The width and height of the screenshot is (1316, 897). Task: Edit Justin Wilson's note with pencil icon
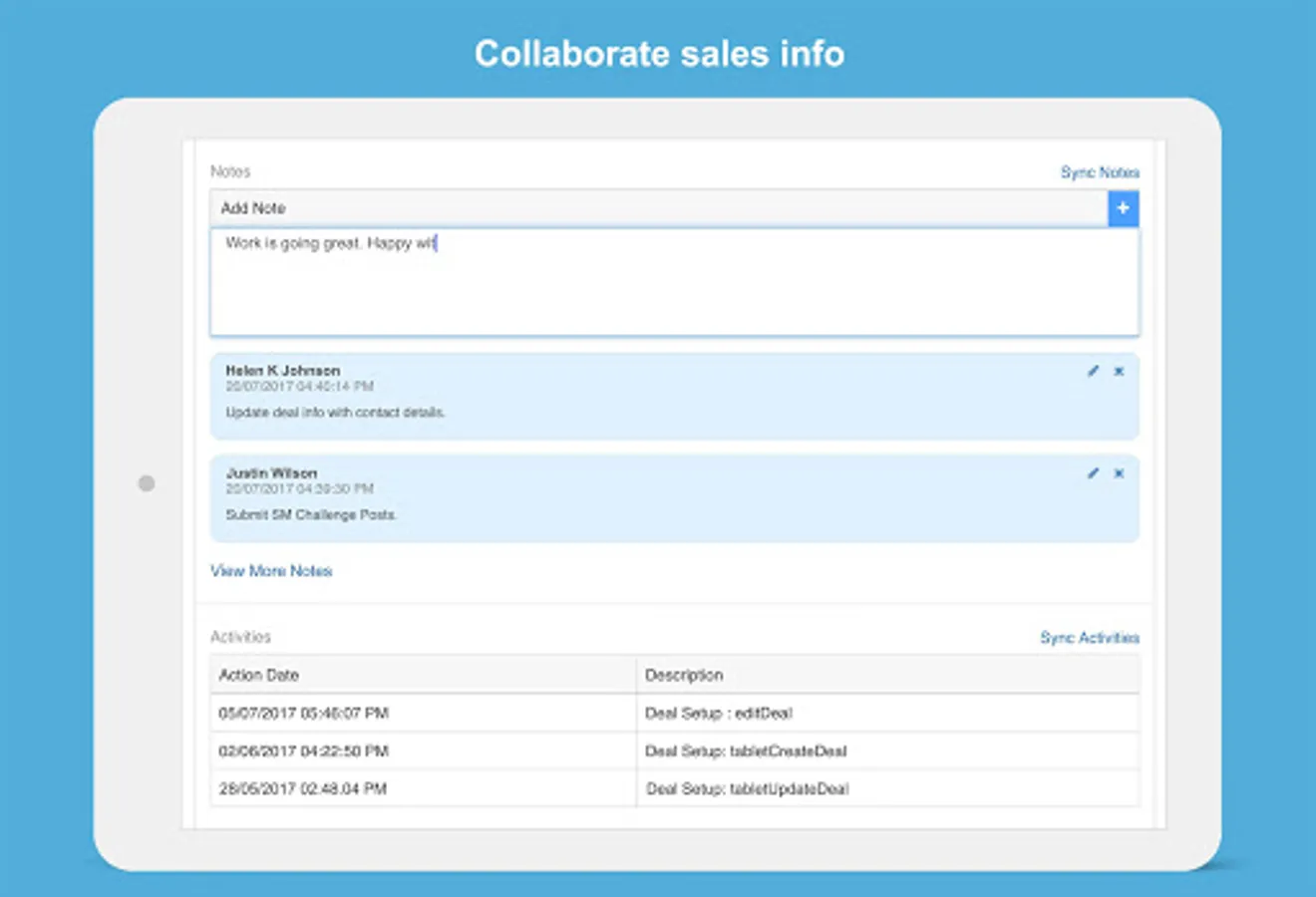(x=1093, y=473)
